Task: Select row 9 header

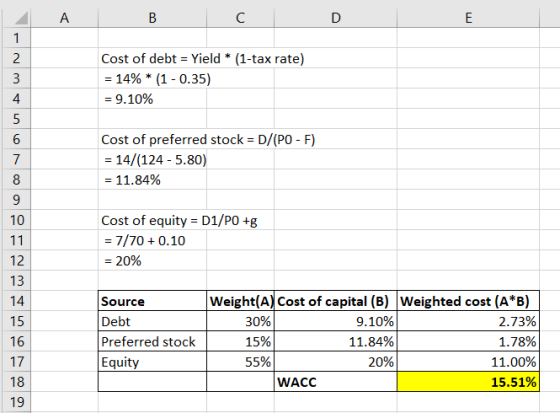Action: (16, 200)
